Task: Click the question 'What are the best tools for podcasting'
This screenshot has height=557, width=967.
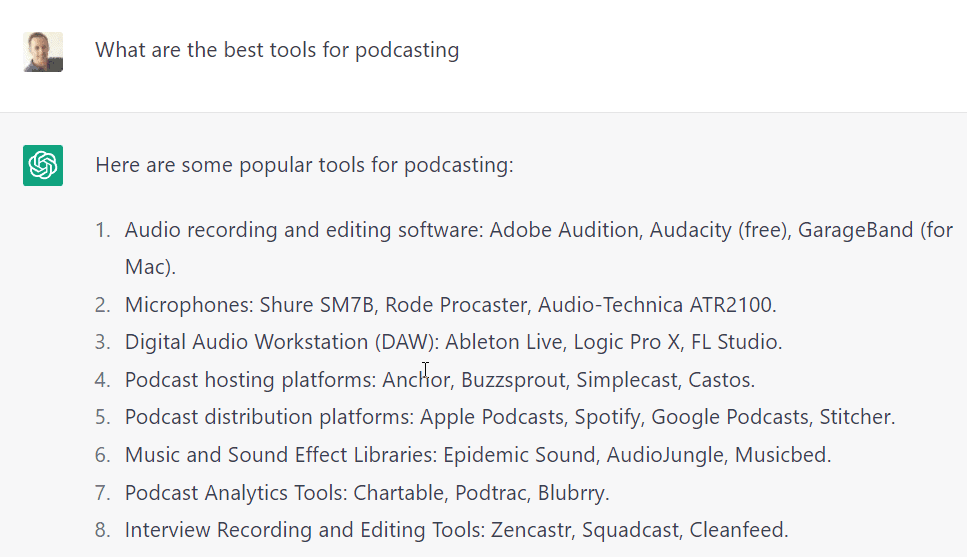Action: (x=277, y=50)
